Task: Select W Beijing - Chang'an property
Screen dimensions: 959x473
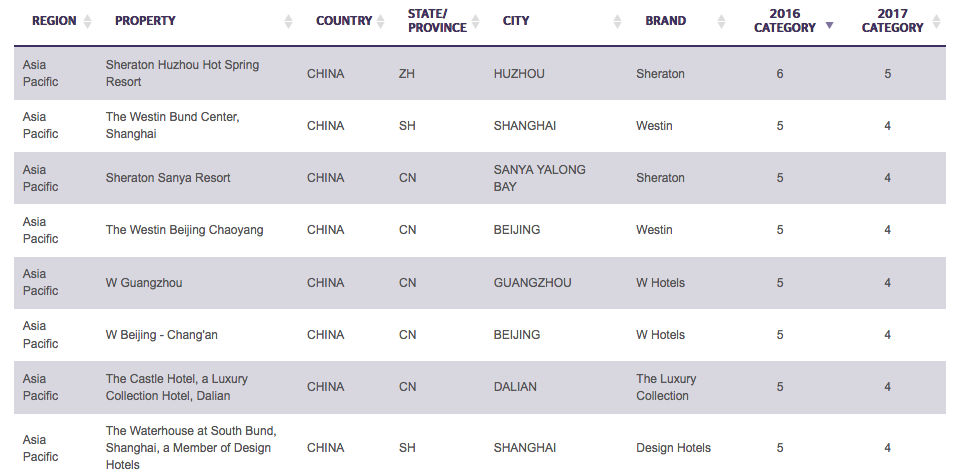Action: [161, 335]
